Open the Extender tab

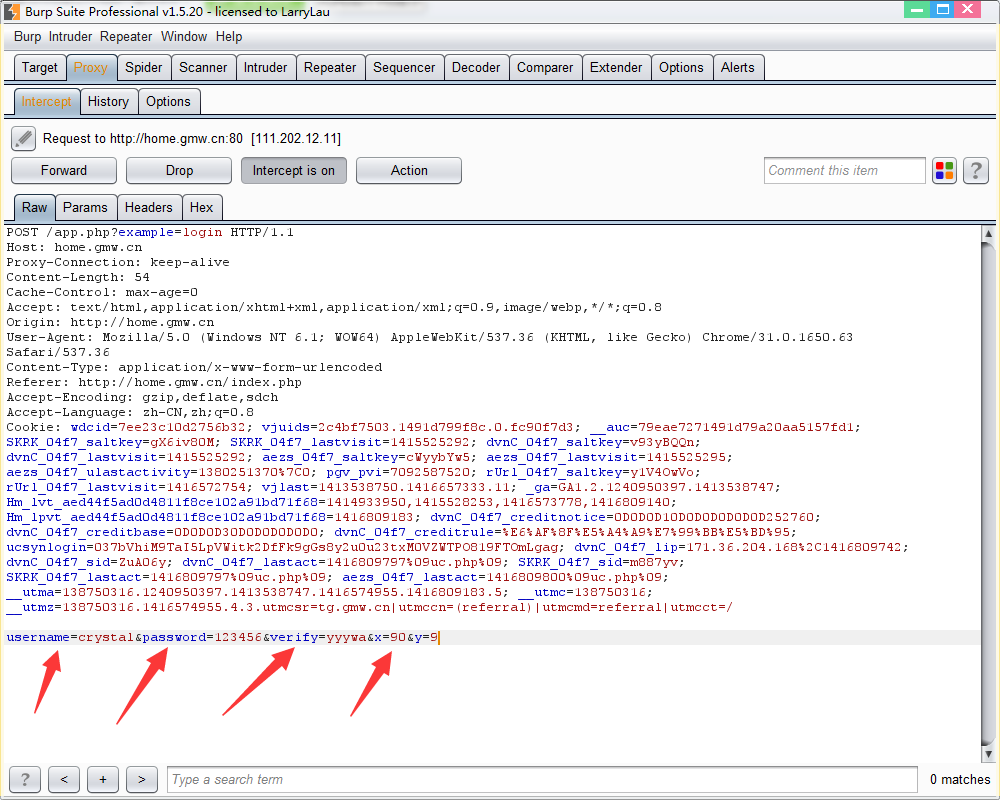tap(616, 68)
